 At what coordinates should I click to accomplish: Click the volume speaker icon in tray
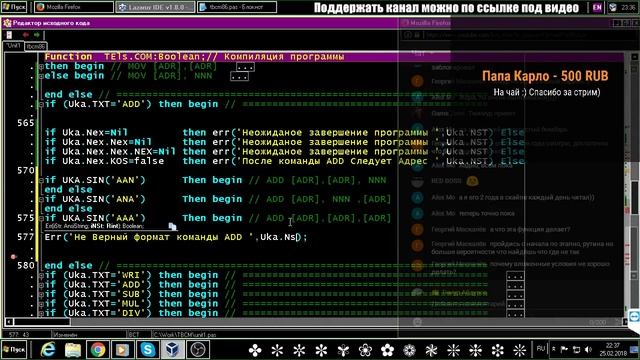pyautogui.click(x=588, y=349)
